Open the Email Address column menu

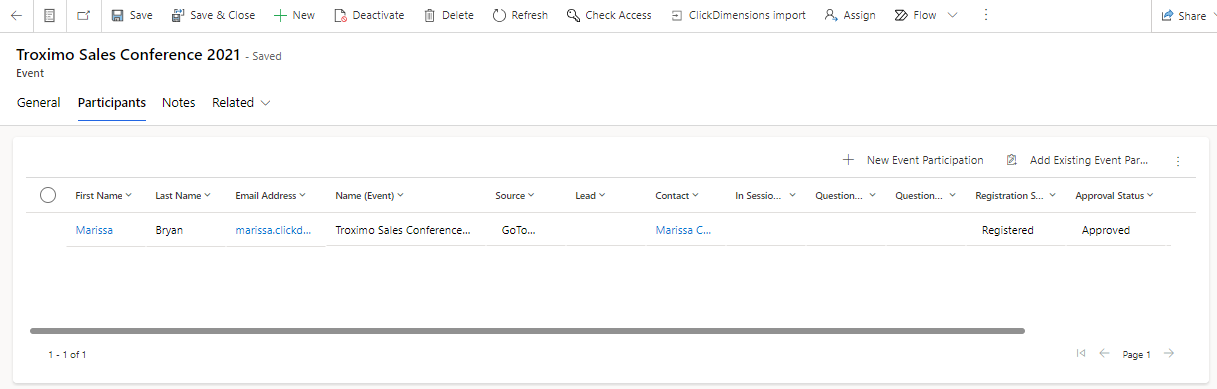[271, 196]
